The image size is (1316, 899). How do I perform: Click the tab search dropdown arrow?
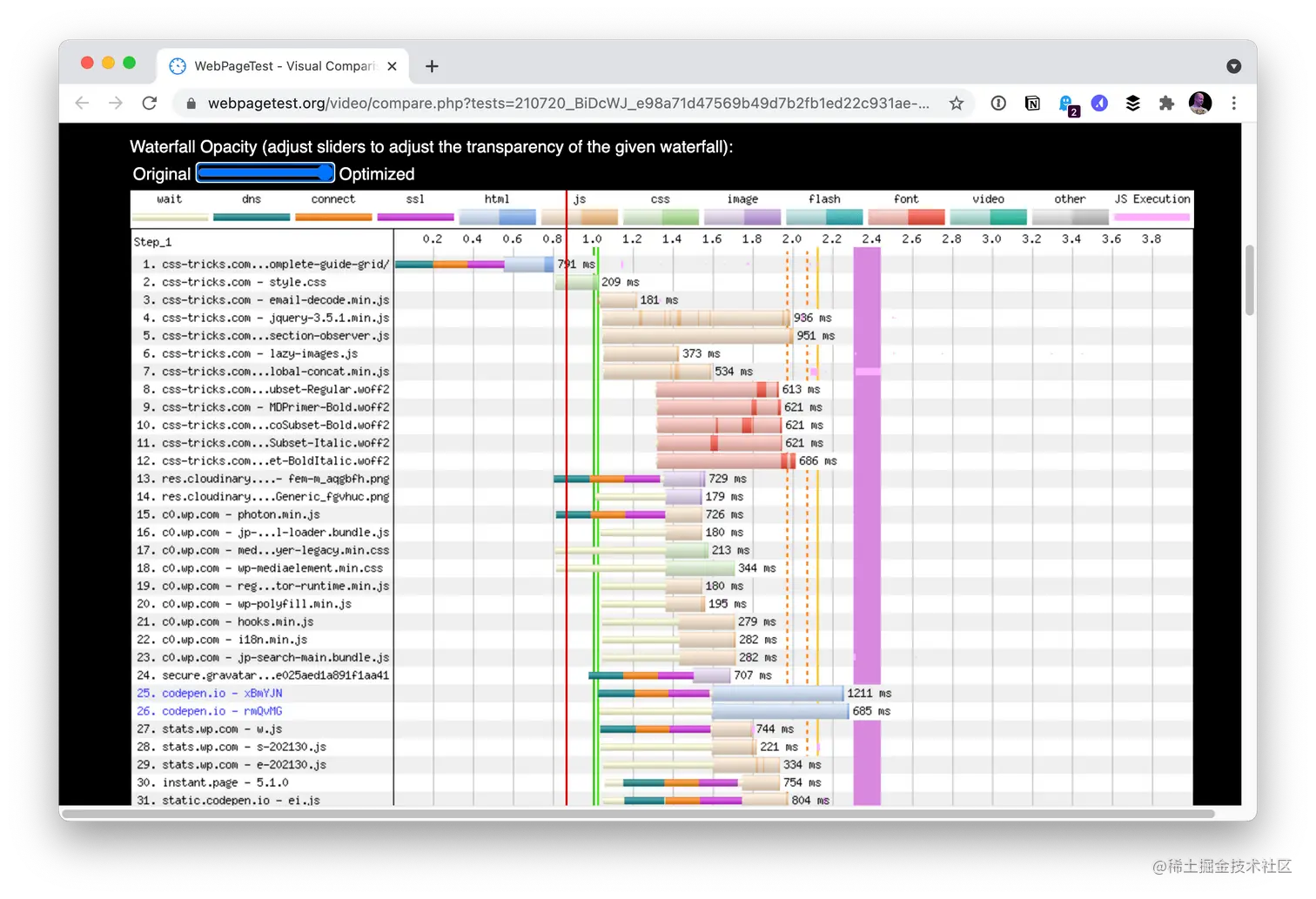(1233, 66)
